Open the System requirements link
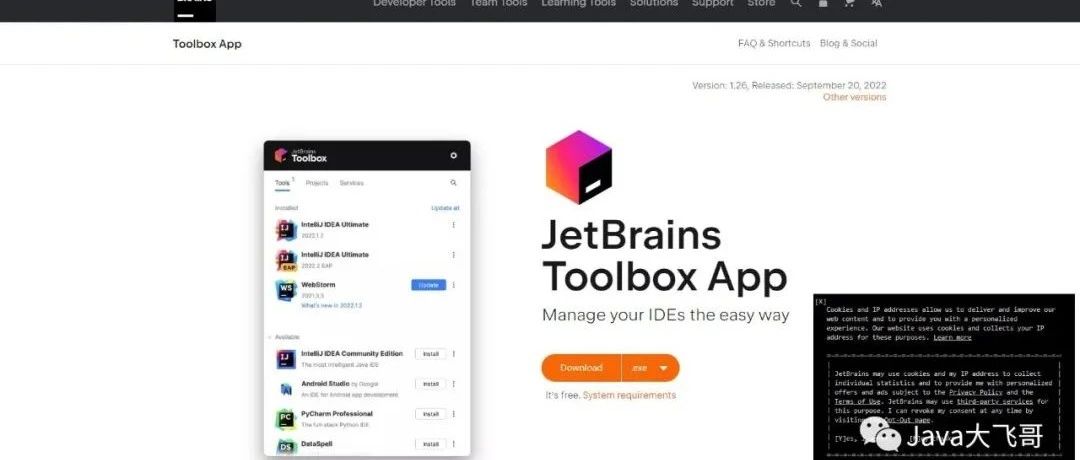This screenshot has width=1080, height=460. [x=630, y=395]
